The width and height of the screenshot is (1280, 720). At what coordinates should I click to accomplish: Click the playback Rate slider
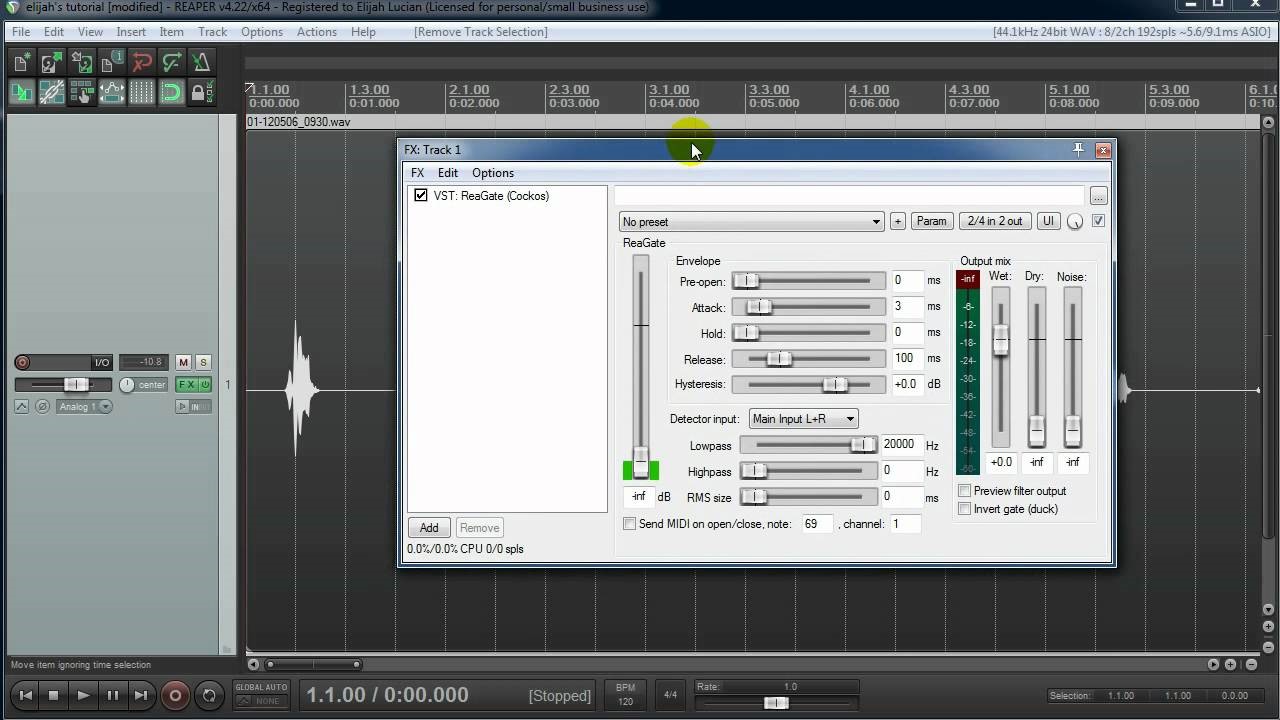coord(776,703)
